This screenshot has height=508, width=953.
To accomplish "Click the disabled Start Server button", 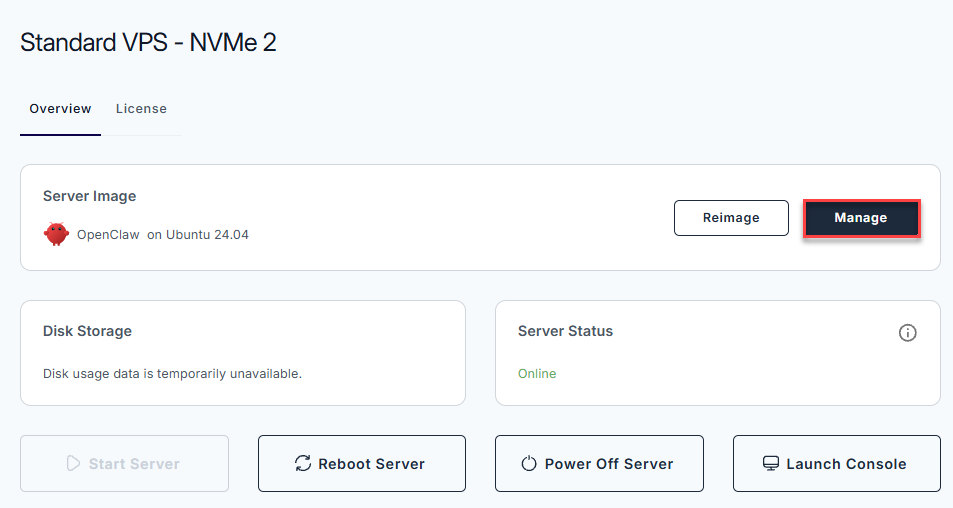I will coord(125,464).
